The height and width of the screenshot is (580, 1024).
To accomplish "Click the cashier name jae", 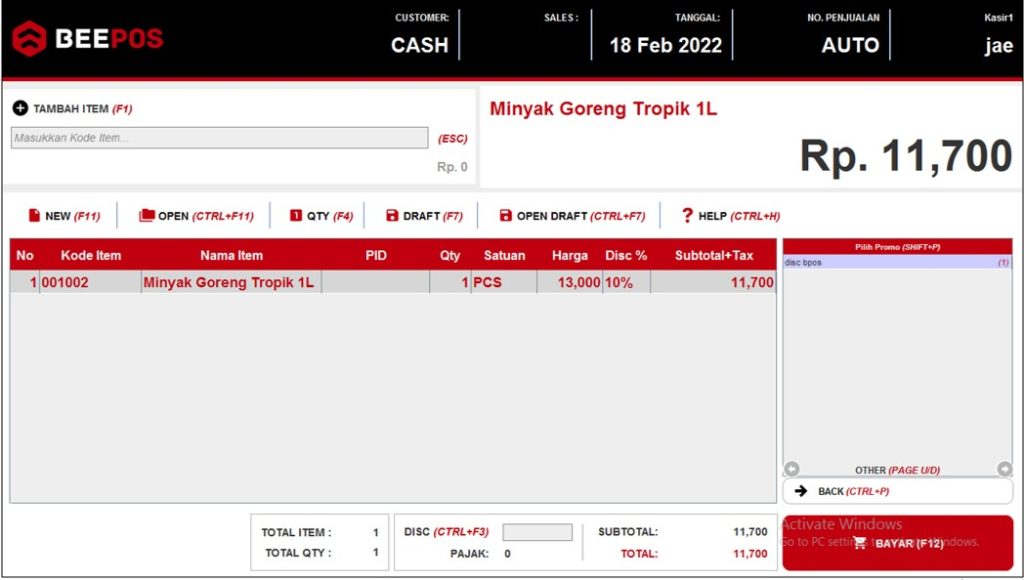I will coord(999,46).
